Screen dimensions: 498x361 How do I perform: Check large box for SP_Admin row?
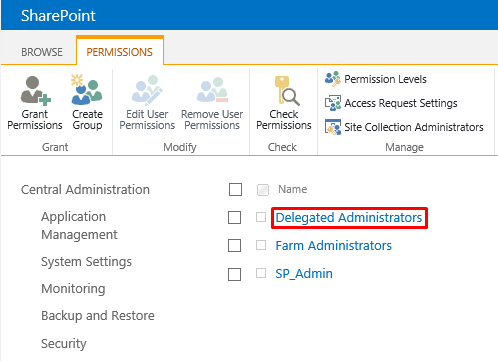pyautogui.click(x=234, y=275)
